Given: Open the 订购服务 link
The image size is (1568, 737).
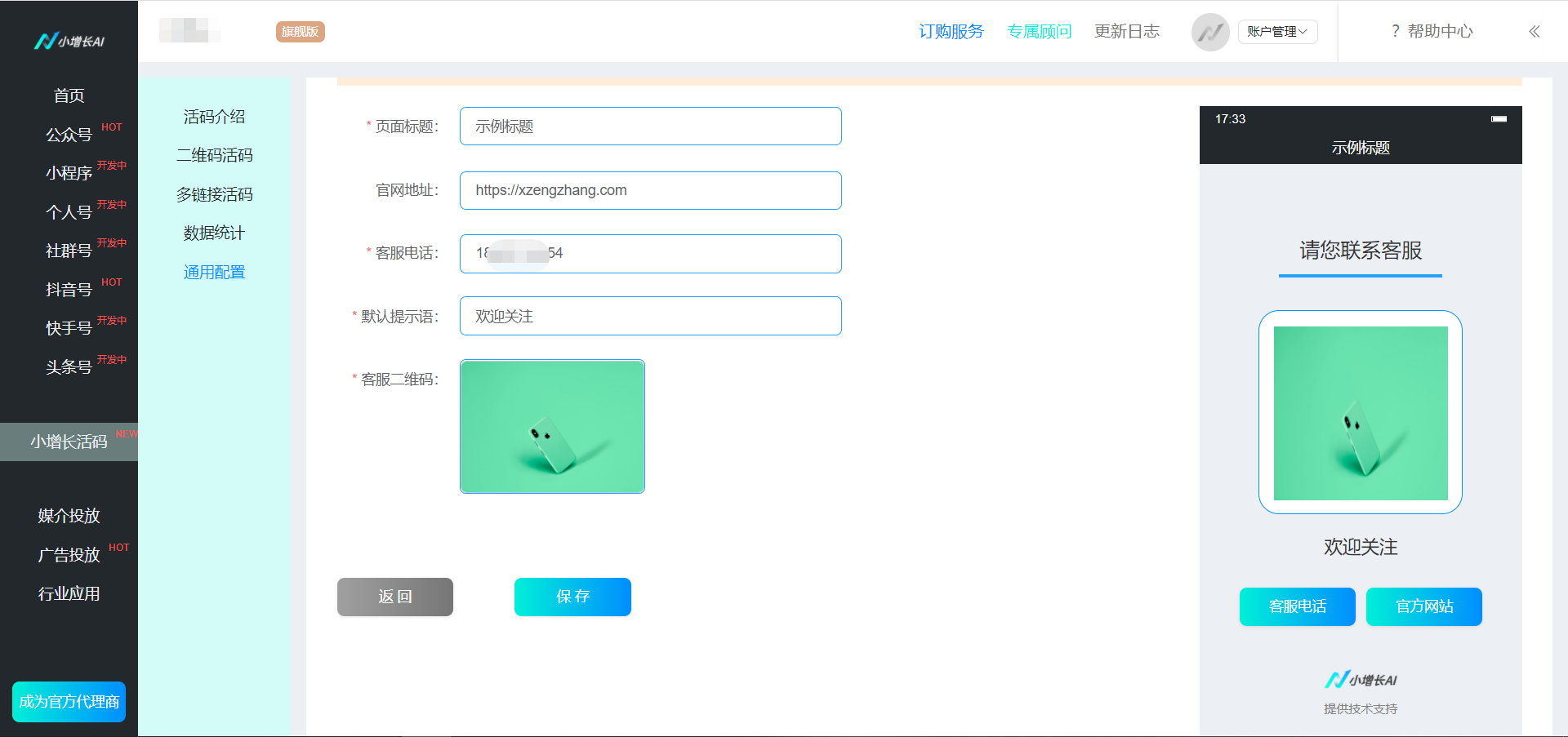Looking at the screenshot, I should click(x=951, y=32).
